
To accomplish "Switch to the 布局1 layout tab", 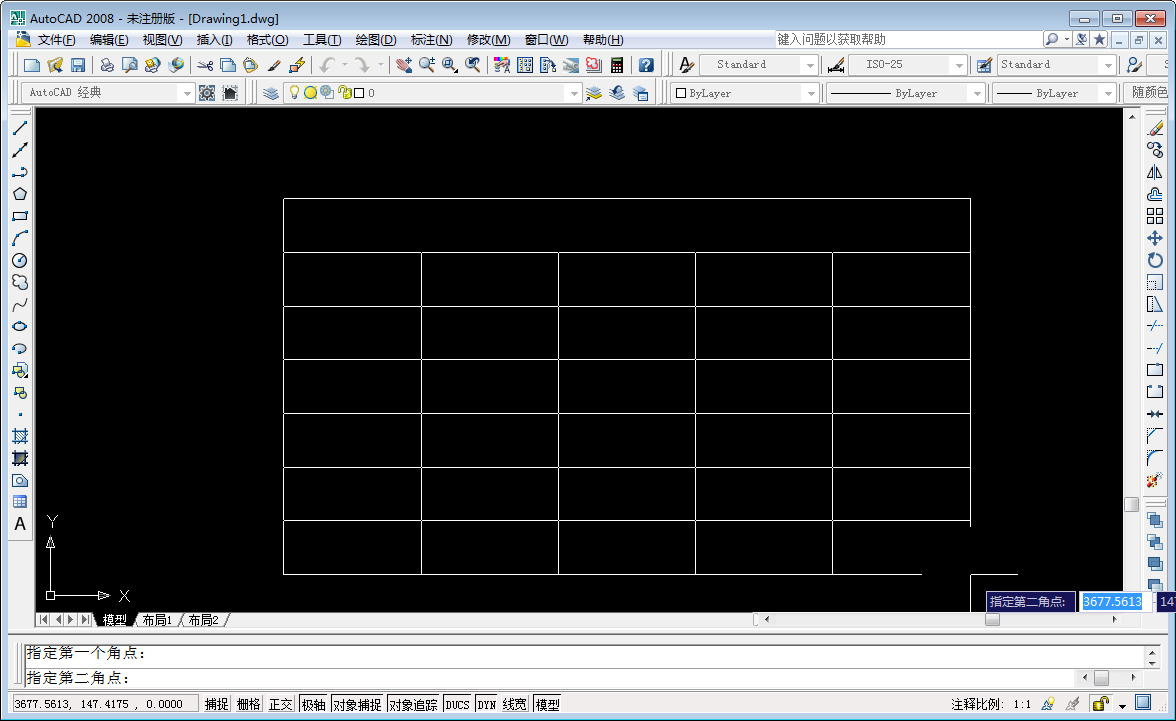I will click(155, 619).
